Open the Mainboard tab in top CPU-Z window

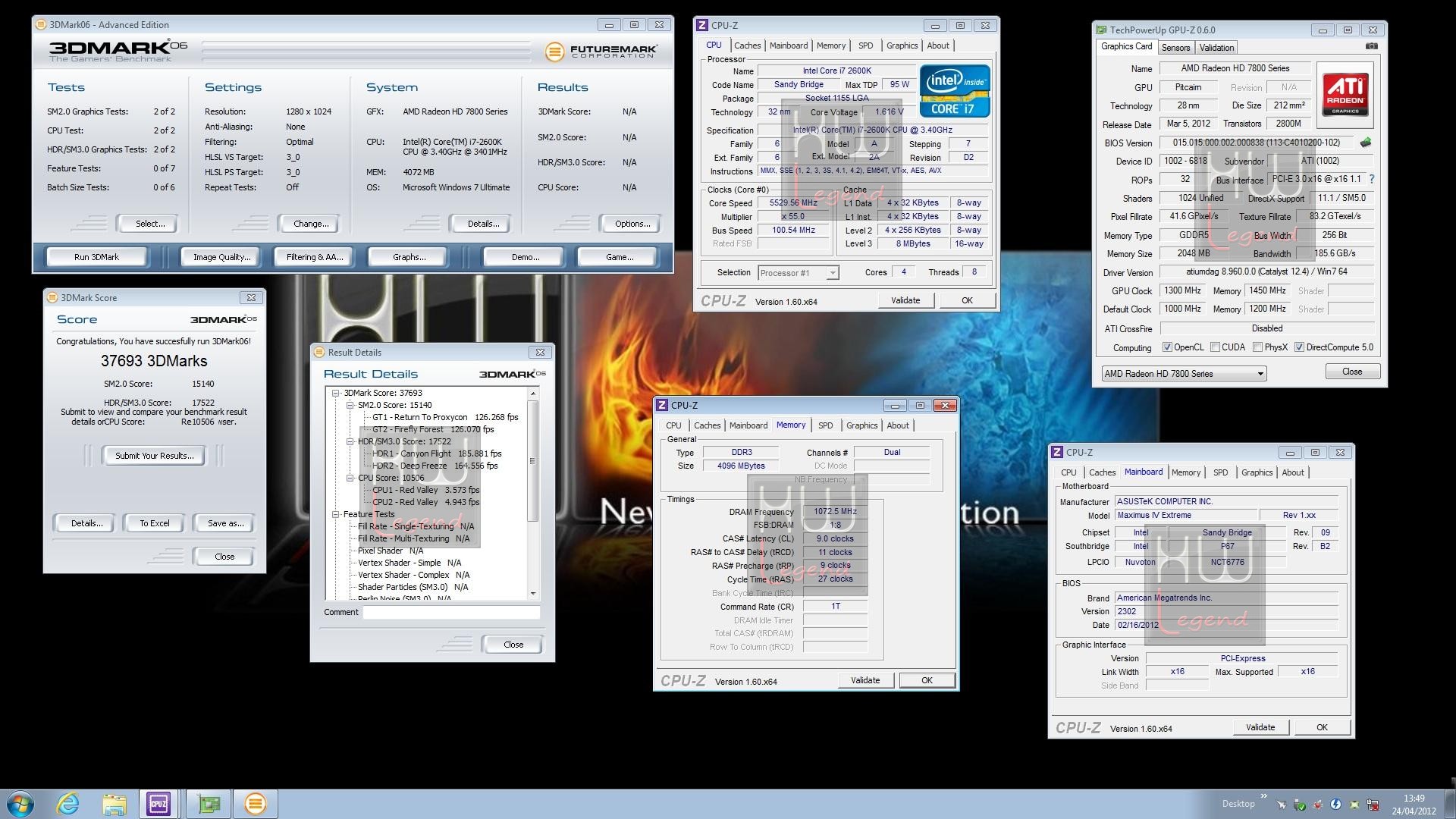click(x=788, y=45)
